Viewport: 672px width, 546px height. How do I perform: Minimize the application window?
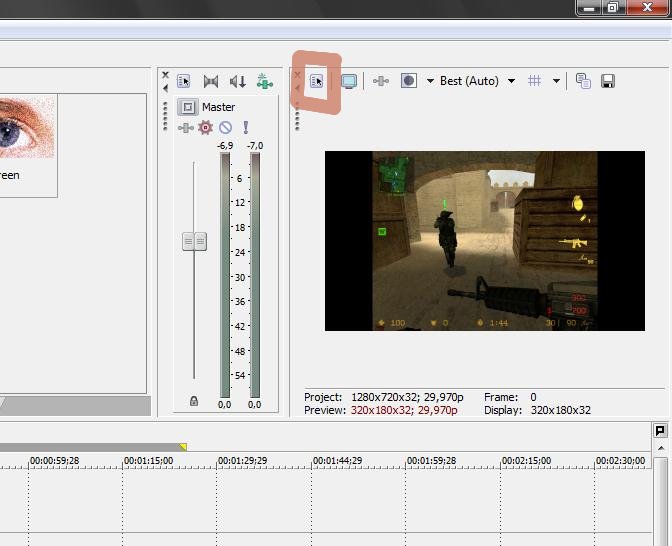pyautogui.click(x=589, y=7)
